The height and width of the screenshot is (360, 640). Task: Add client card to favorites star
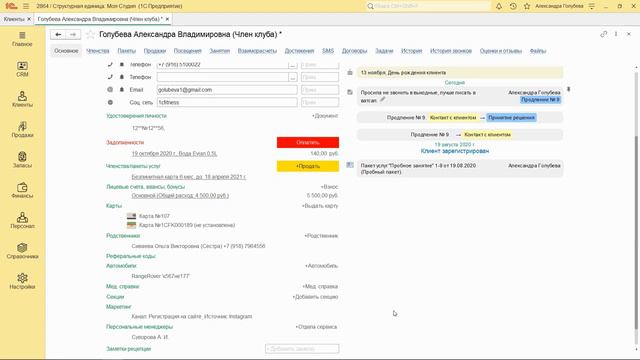tap(91, 35)
